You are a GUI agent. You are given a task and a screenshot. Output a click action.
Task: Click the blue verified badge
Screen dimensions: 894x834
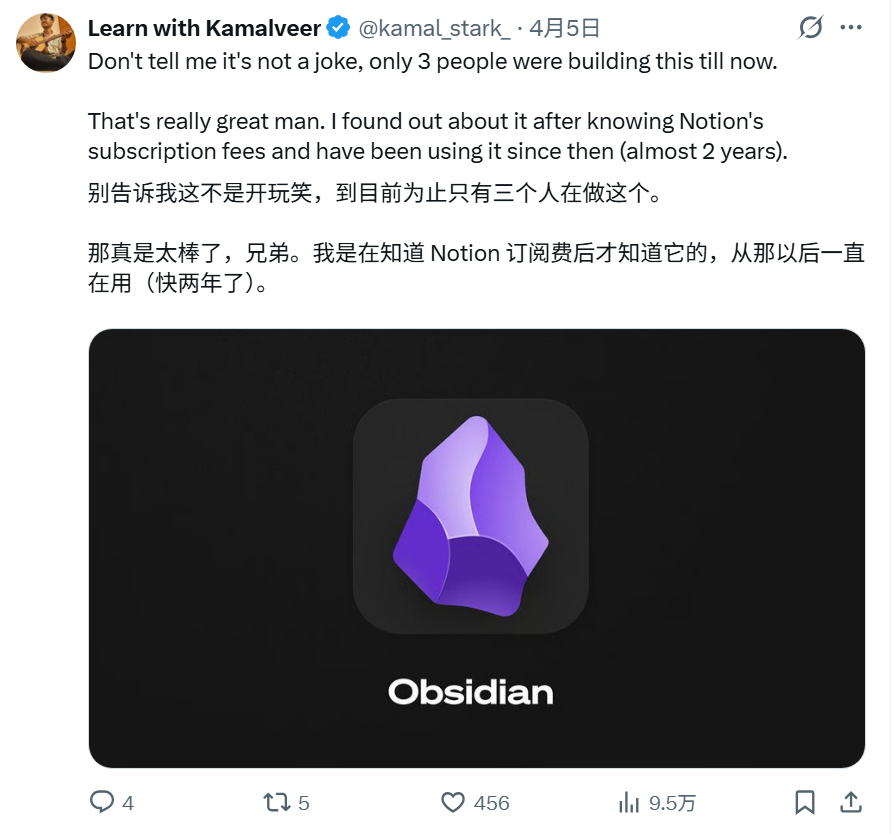[340, 28]
